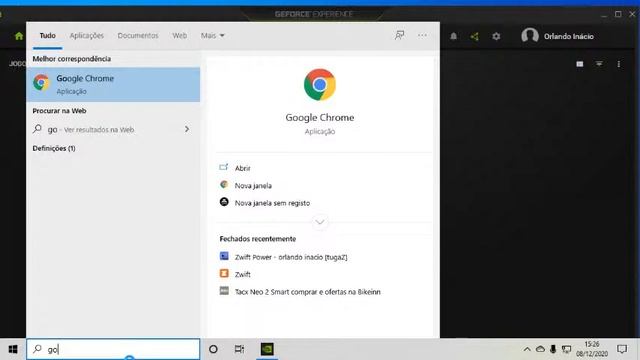Open search options ellipsis menu
This screenshot has width=640, height=360.
[x=422, y=36]
